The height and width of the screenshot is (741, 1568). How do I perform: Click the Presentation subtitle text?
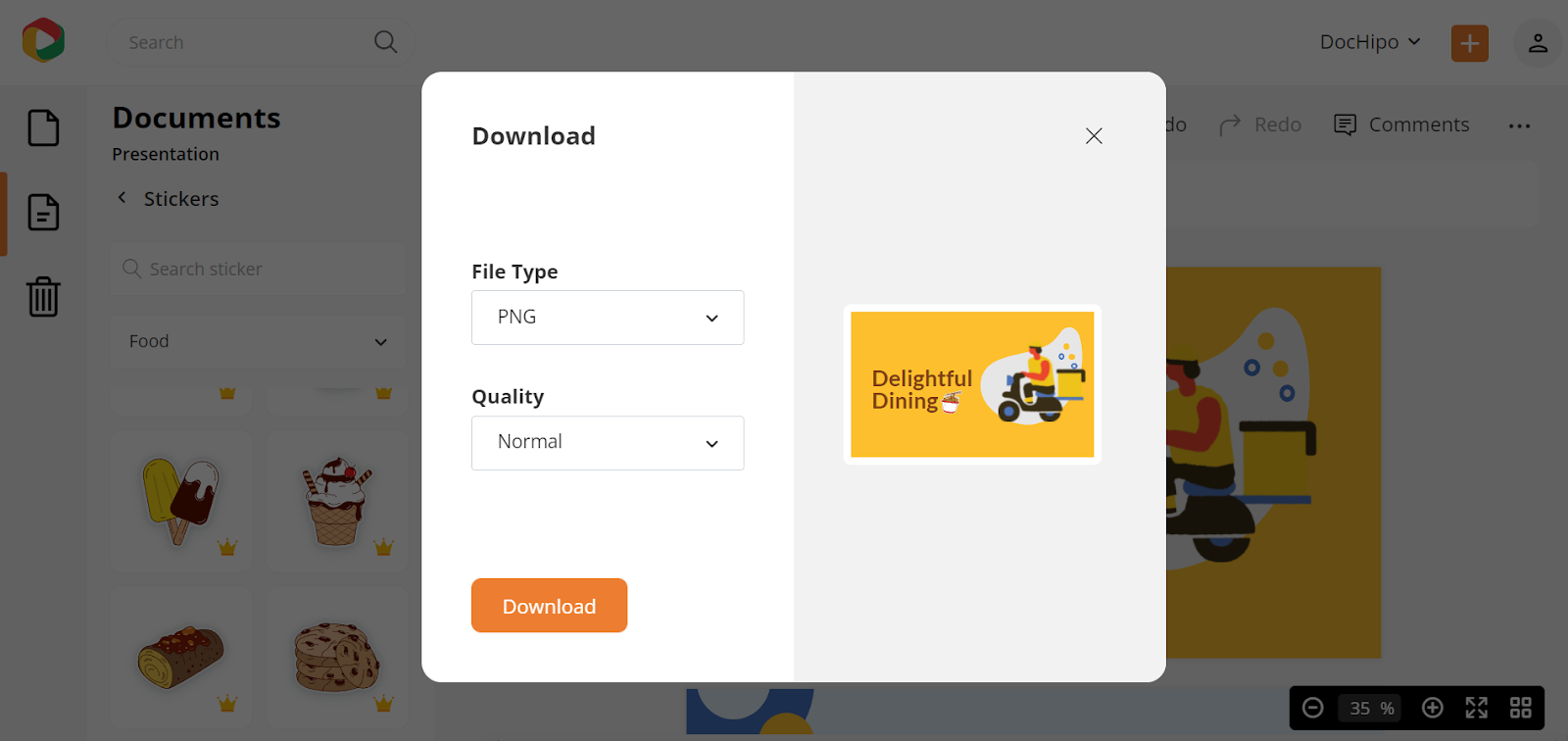[x=166, y=154]
